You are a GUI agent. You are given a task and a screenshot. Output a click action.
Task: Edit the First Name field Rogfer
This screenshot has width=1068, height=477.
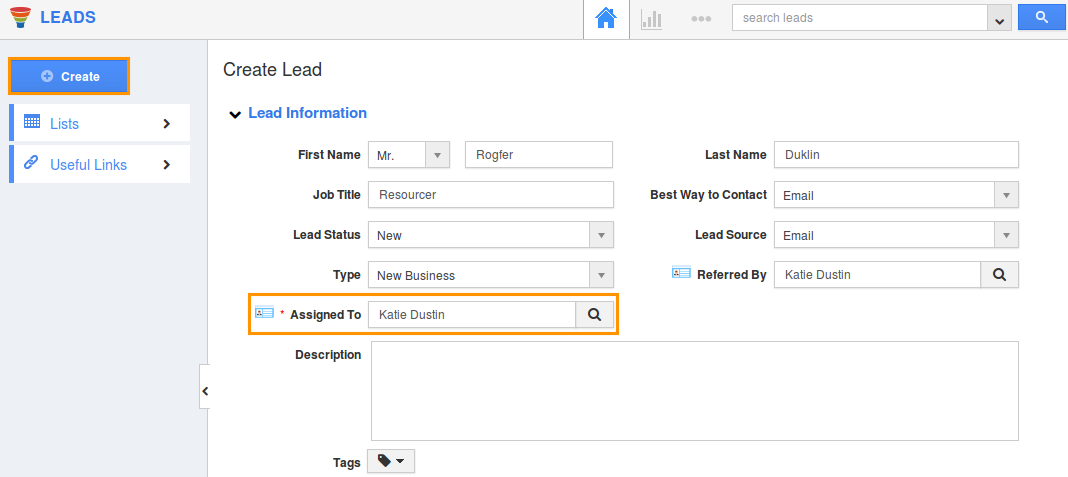pos(539,155)
